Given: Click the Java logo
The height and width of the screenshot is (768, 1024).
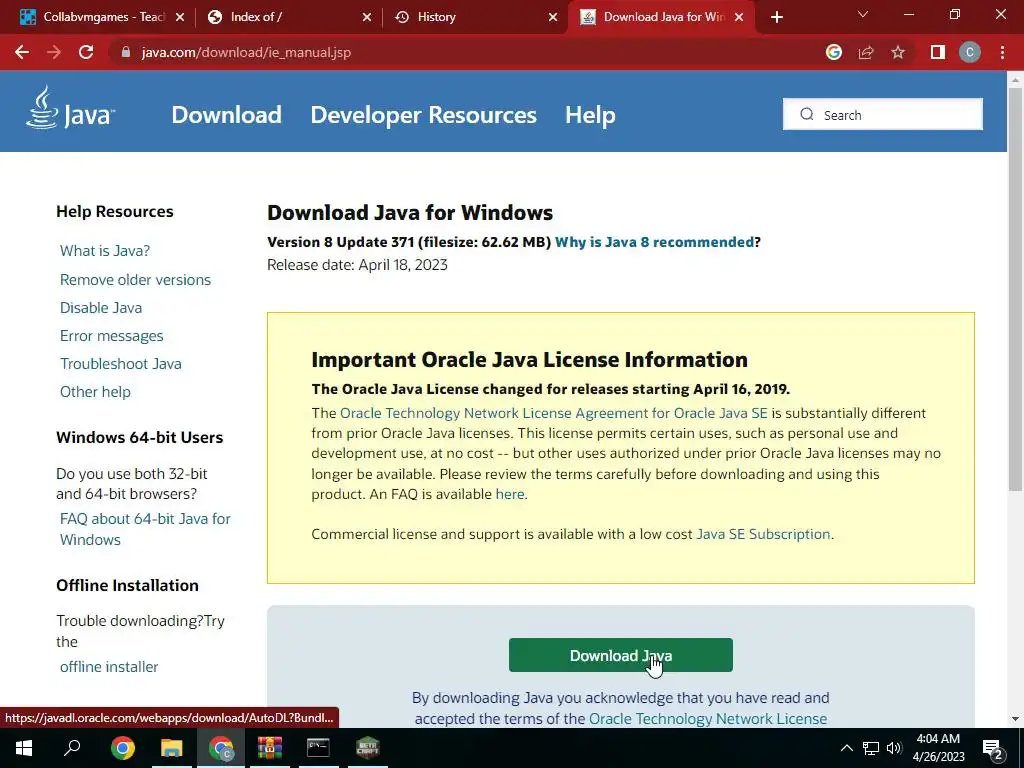Looking at the screenshot, I should pyautogui.click(x=71, y=108).
